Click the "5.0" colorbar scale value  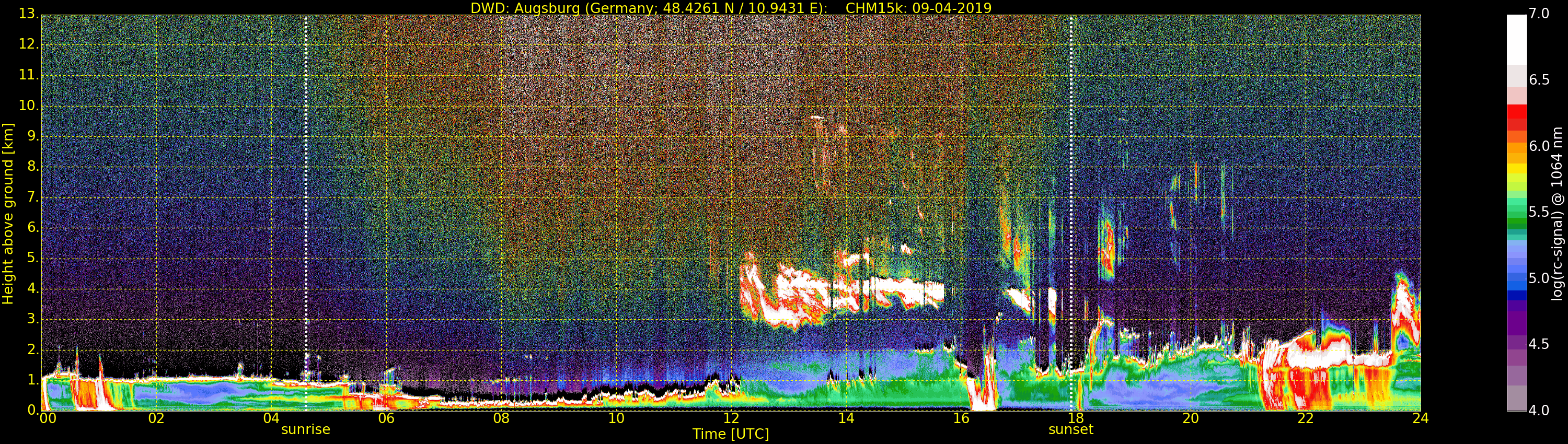pos(1539,278)
